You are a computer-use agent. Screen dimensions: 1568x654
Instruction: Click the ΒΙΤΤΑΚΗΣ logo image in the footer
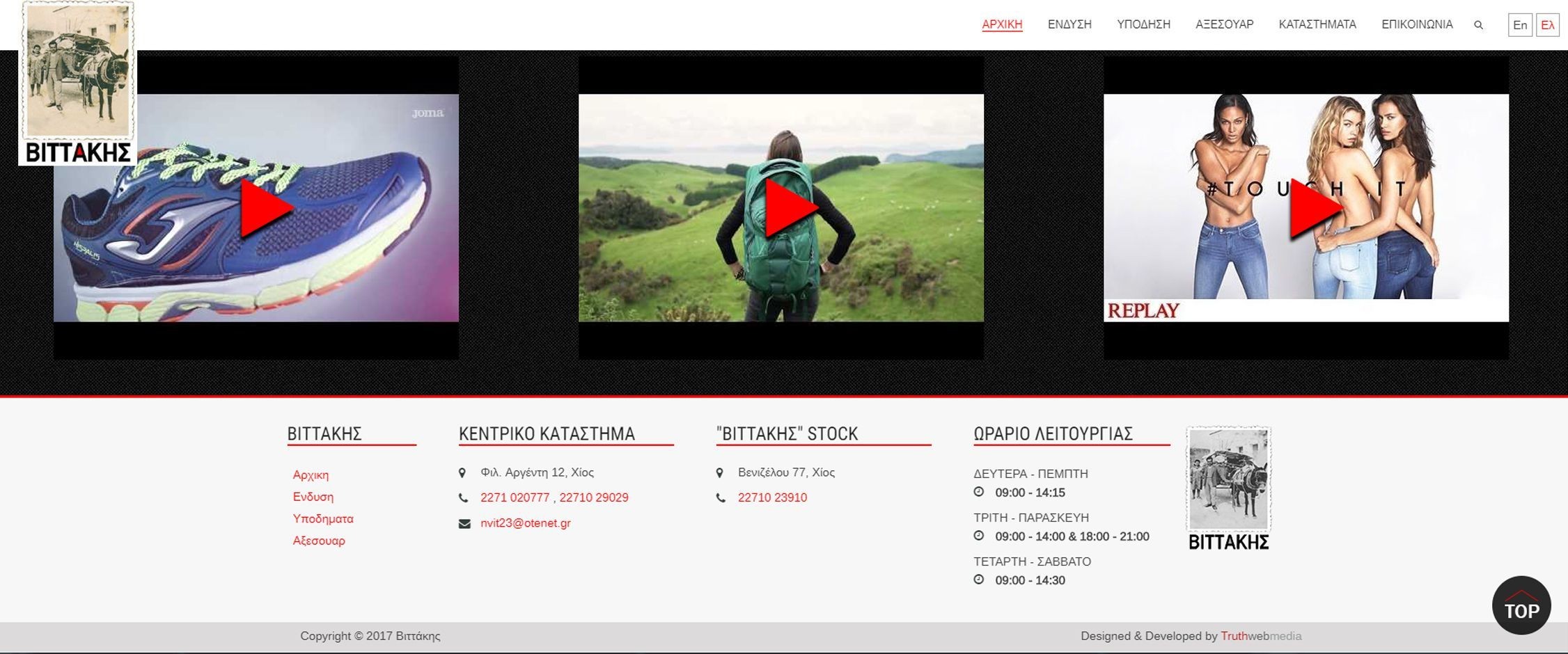(1228, 489)
